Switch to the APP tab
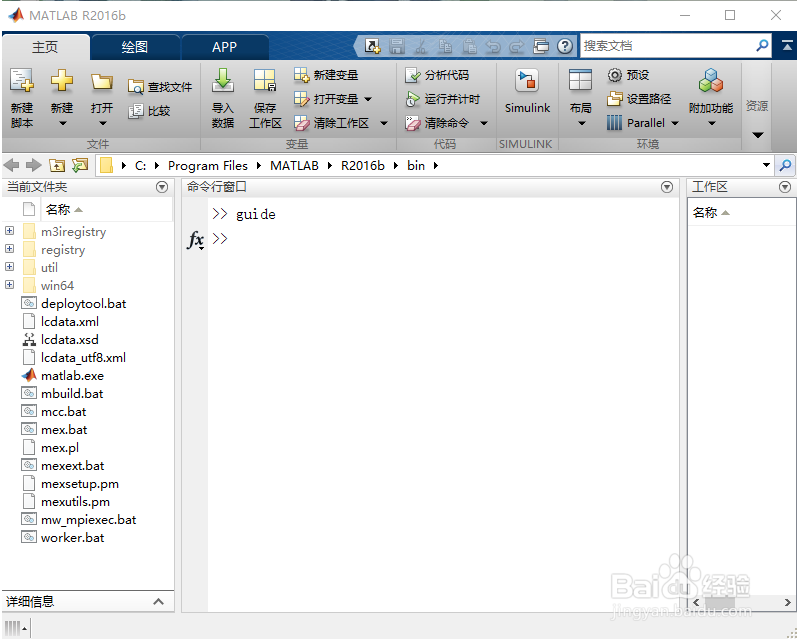This screenshot has height=639, width=797. (224, 47)
